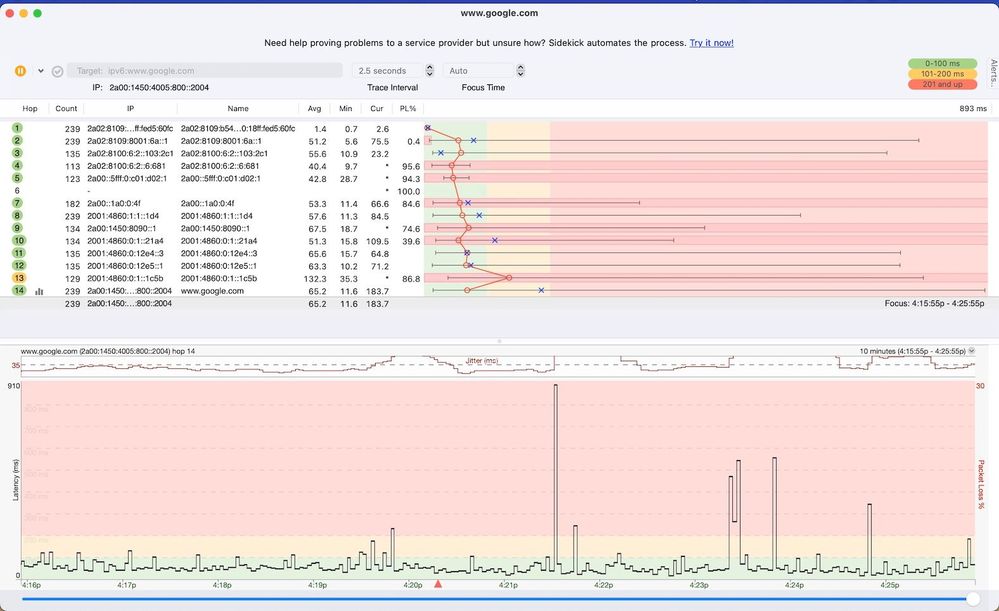
Task: Open the Alerts side tab
Action: click(x=993, y=73)
